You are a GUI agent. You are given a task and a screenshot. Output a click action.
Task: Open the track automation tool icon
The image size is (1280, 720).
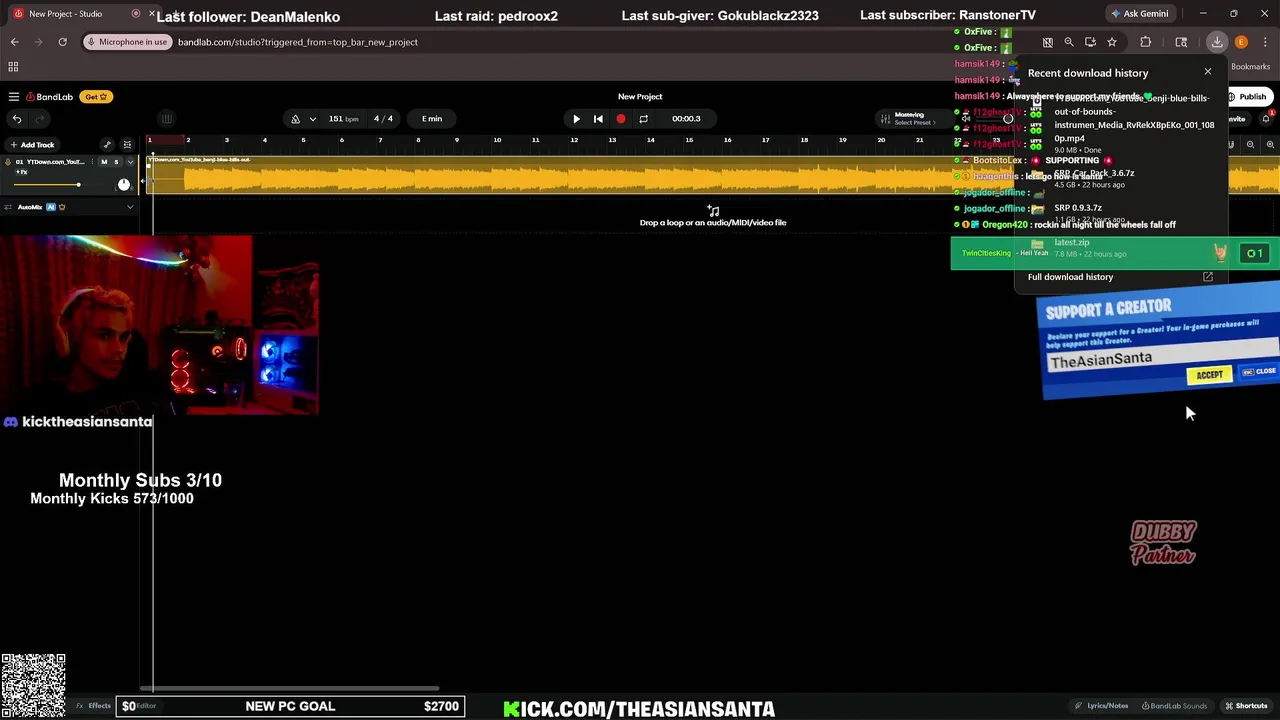click(107, 145)
